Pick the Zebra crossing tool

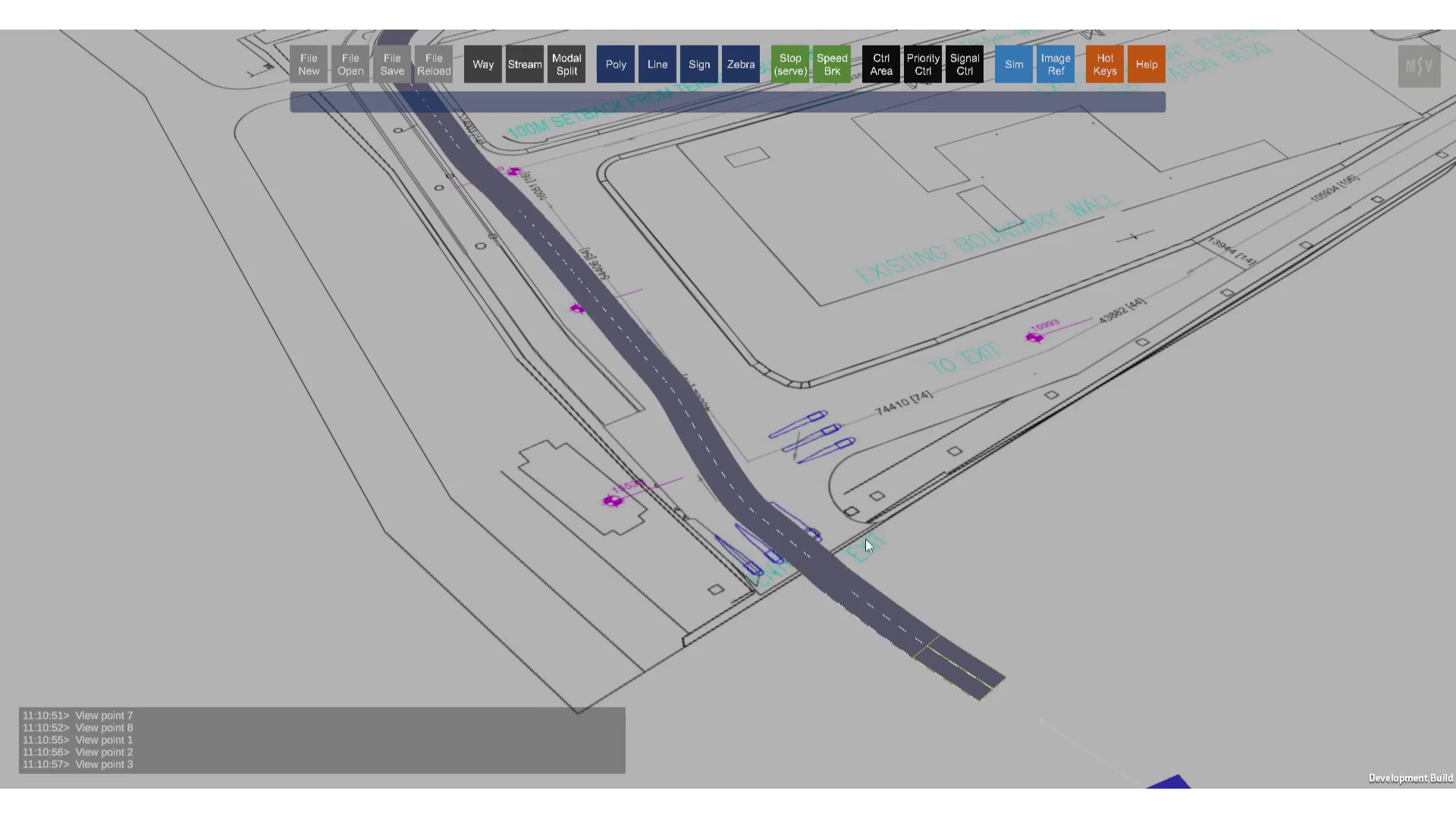click(x=741, y=64)
